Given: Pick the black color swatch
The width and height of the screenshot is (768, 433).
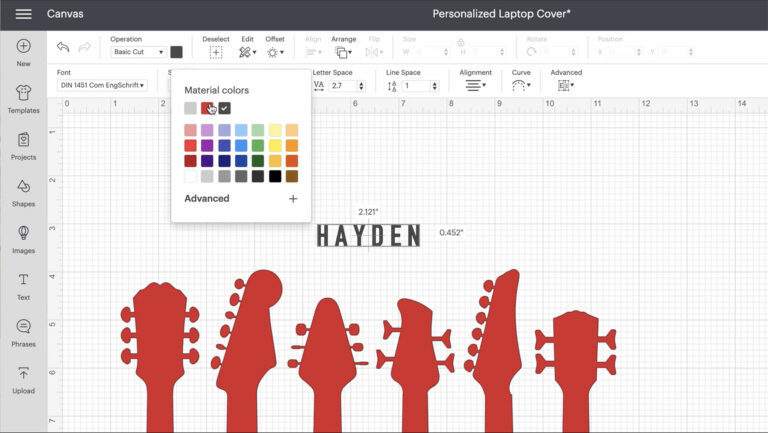Looking at the screenshot, I should (275, 176).
